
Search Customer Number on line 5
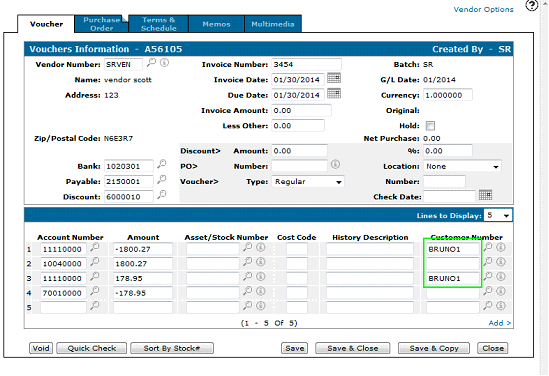[x=488, y=306]
